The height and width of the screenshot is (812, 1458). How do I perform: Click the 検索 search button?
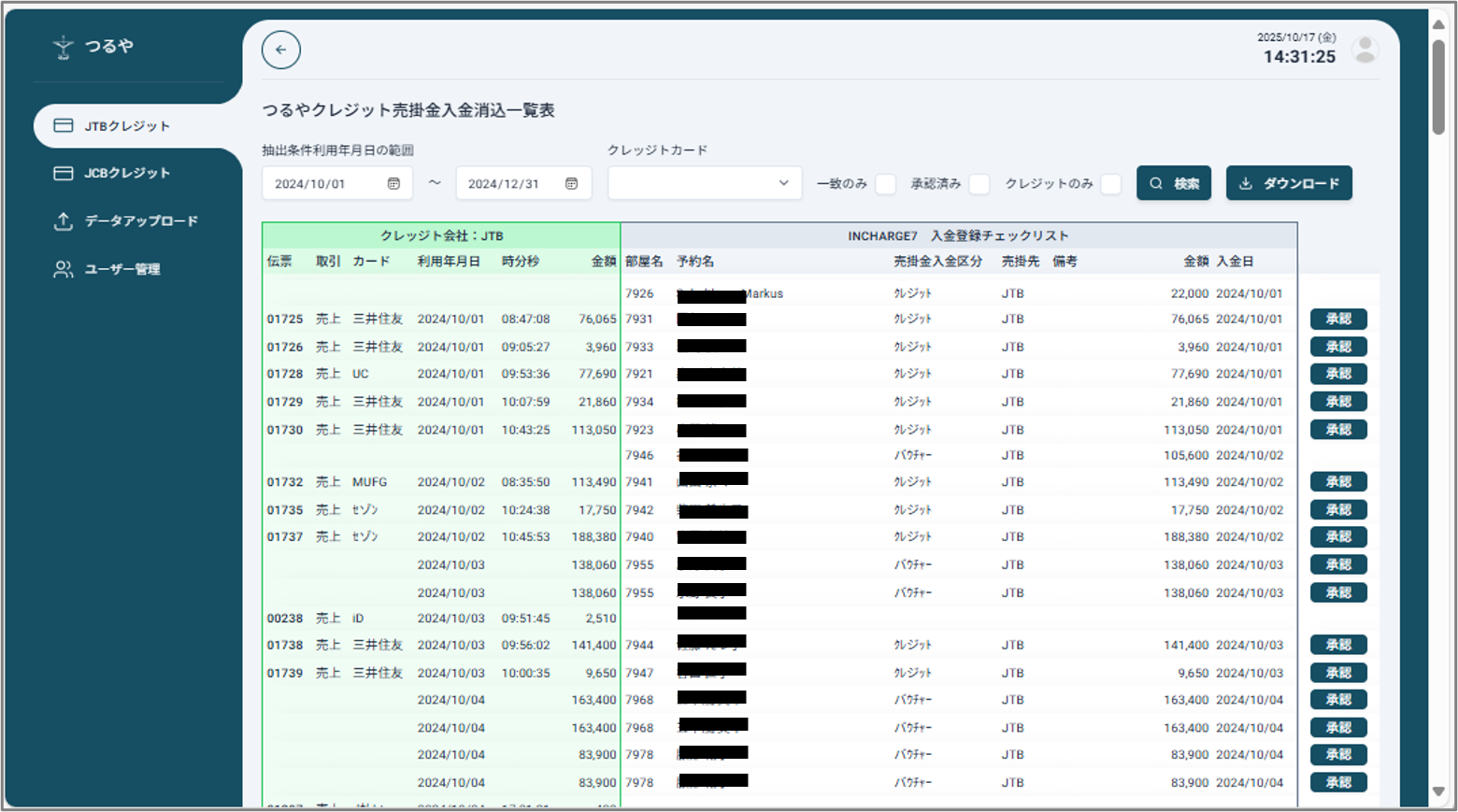pos(1174,183)
